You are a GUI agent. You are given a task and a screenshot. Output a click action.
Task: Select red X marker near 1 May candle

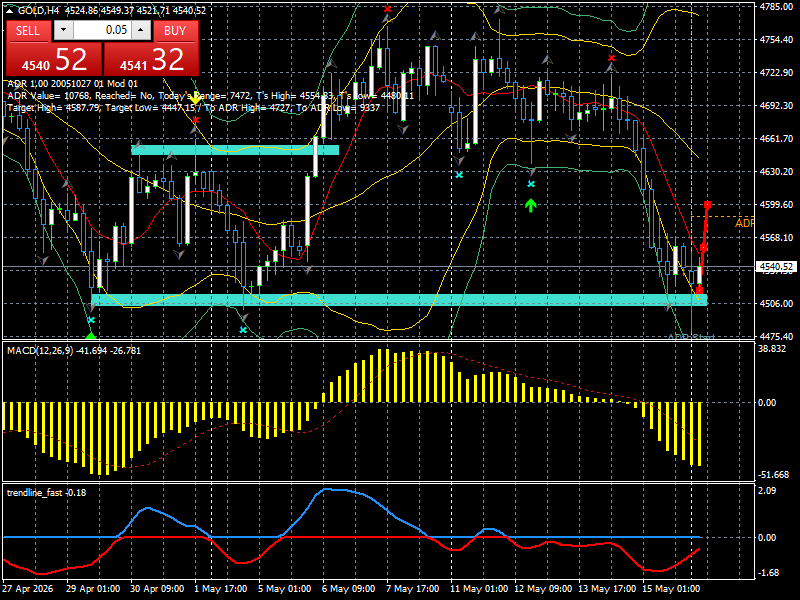pyautogui.click(x=195, y=120)
